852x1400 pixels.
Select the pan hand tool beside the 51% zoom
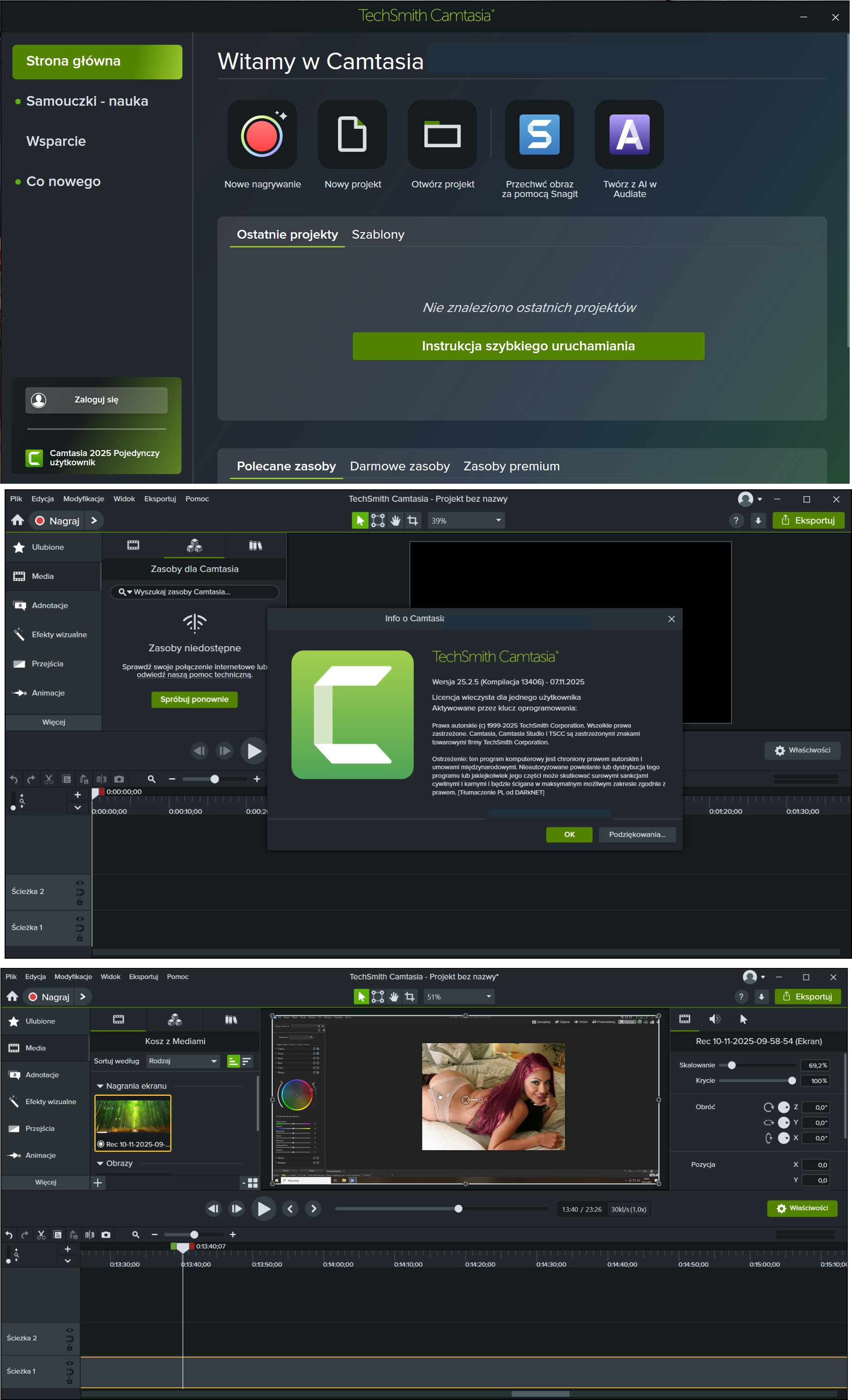point(394,997)
